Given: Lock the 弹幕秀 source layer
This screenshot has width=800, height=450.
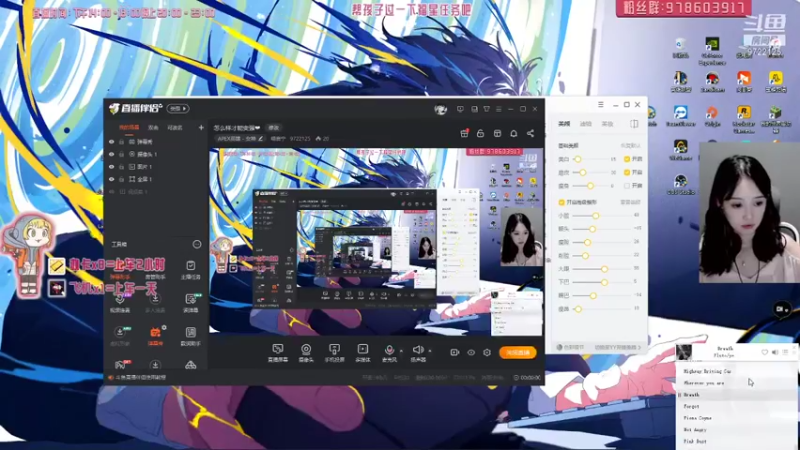Looking at the screenshot, I should (121, 142).
